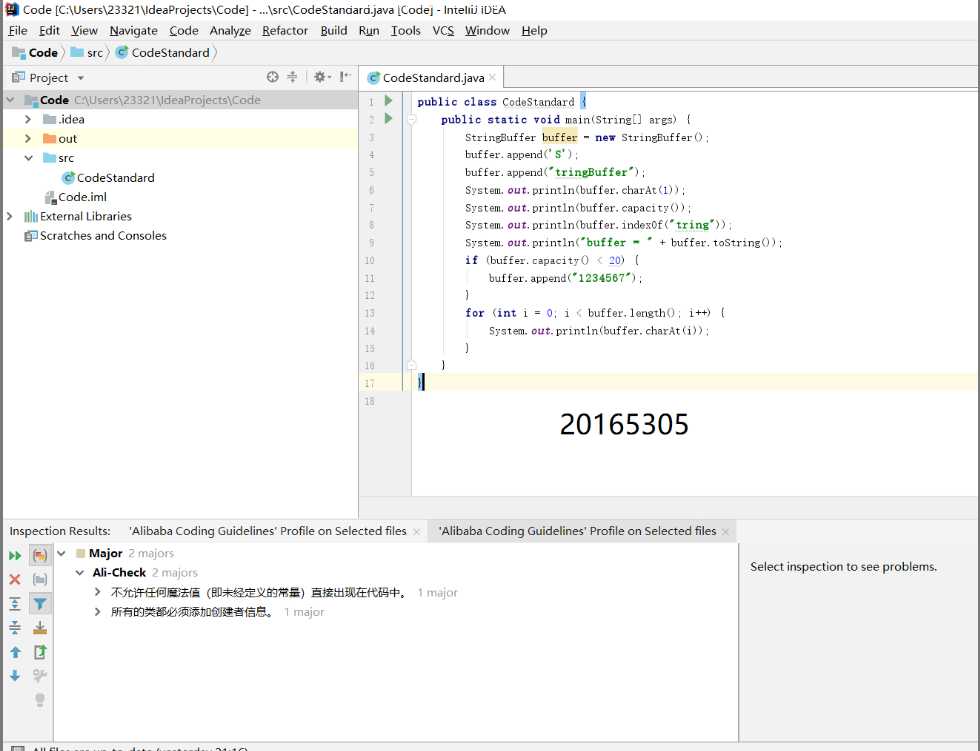980x751 pixels.
Task: Open Analyze menu
Action: click(x=230, y=31)
